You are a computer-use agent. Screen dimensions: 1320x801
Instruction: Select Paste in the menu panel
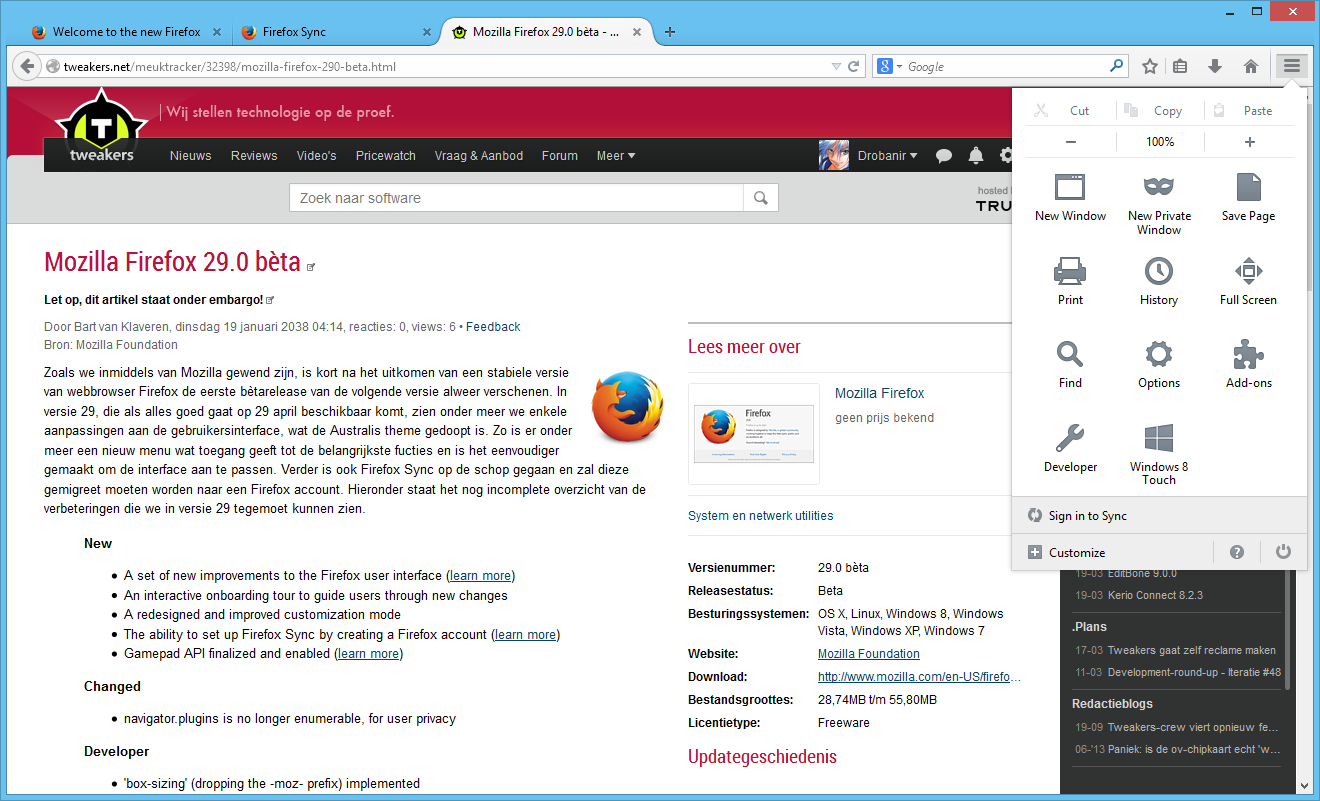1245,111
